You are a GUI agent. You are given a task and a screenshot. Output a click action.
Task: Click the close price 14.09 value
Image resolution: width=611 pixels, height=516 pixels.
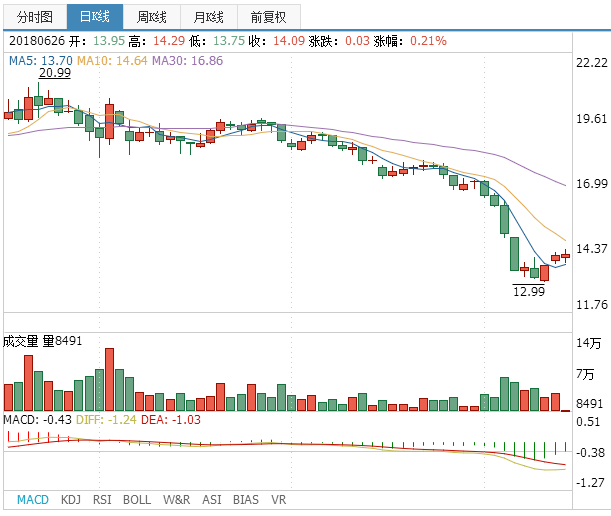tap(289, 41)
